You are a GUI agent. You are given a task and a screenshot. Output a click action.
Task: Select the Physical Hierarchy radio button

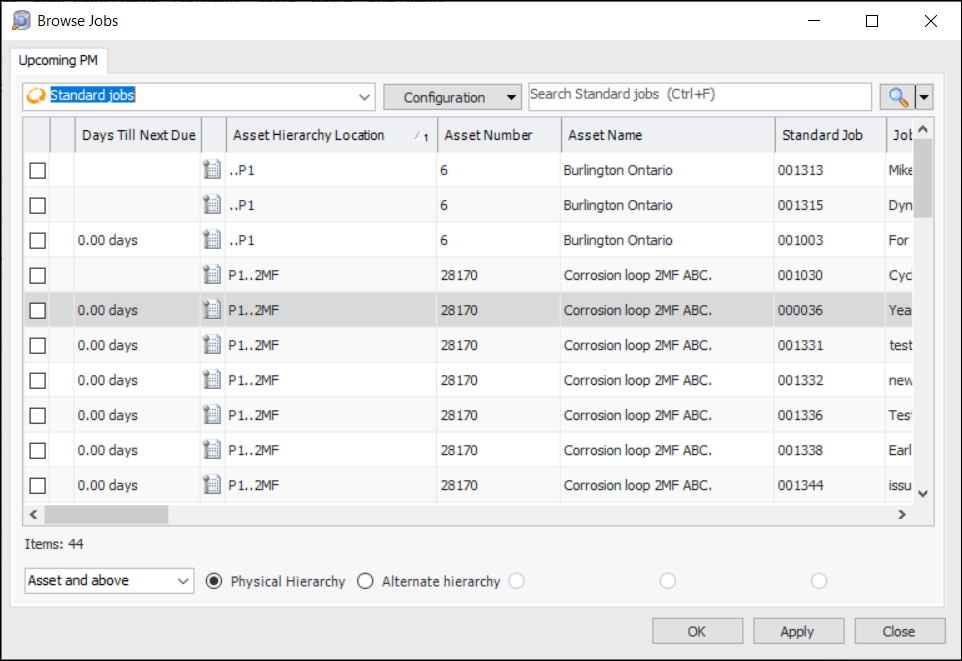pos(214,581)
